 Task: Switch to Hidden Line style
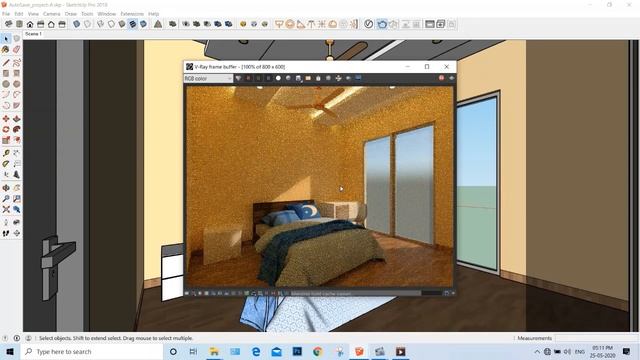[111, 24]
